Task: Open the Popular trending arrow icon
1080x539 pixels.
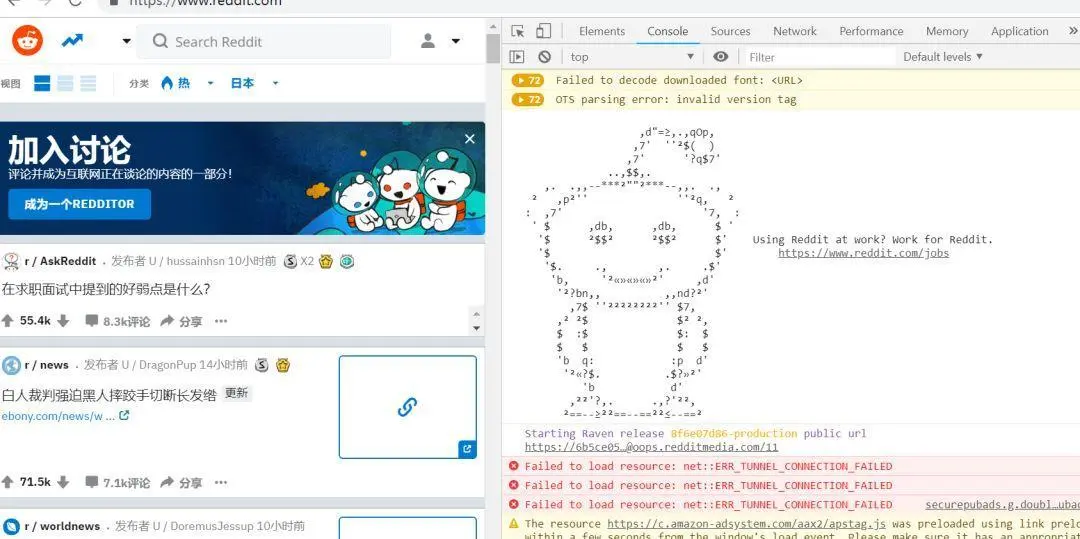Action: pyautogui.click(x=72, y=41)
